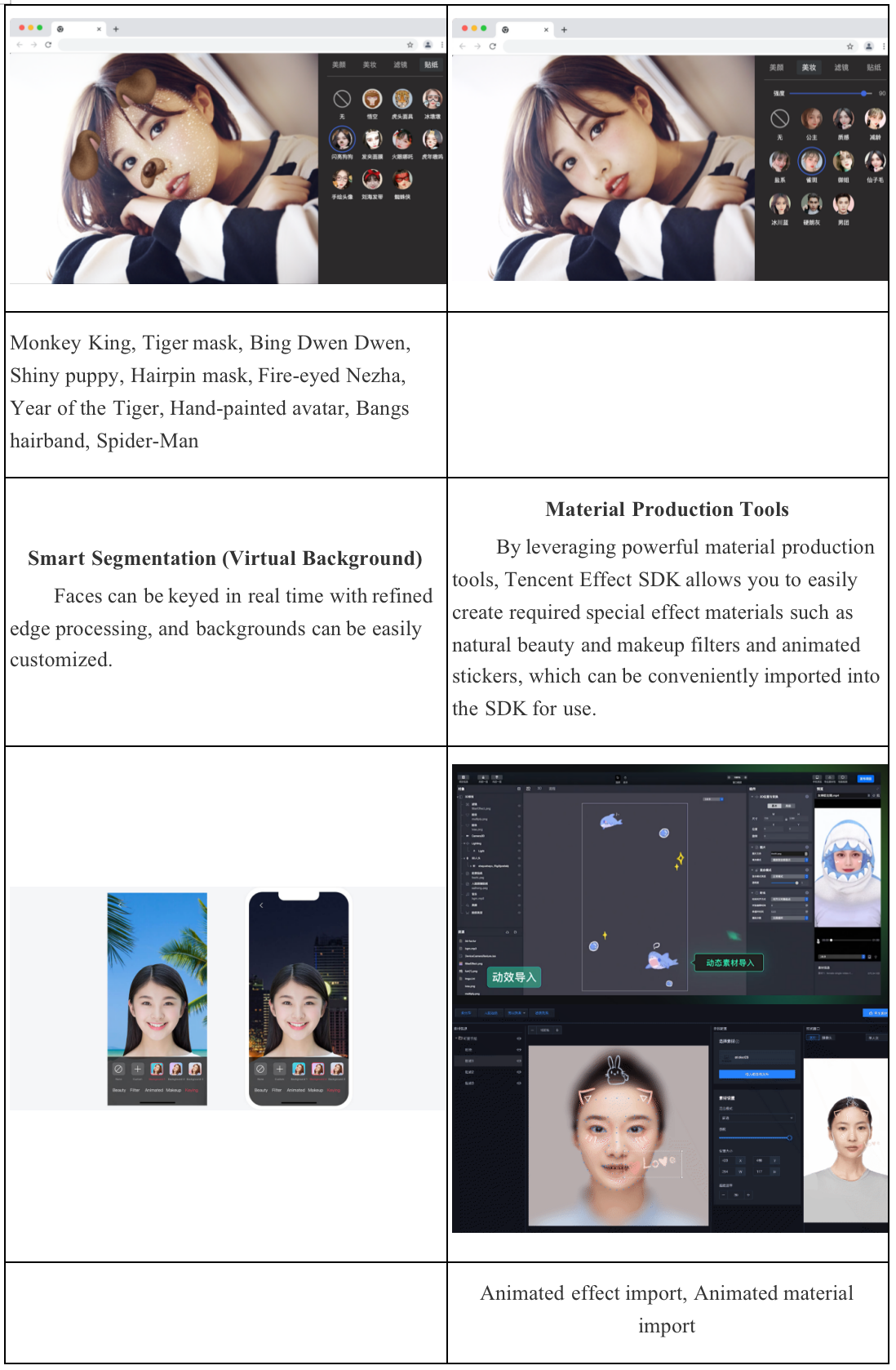Bookmark page with star in left browser
This screenshot has height=1370, width=896.
pos(410,45)
